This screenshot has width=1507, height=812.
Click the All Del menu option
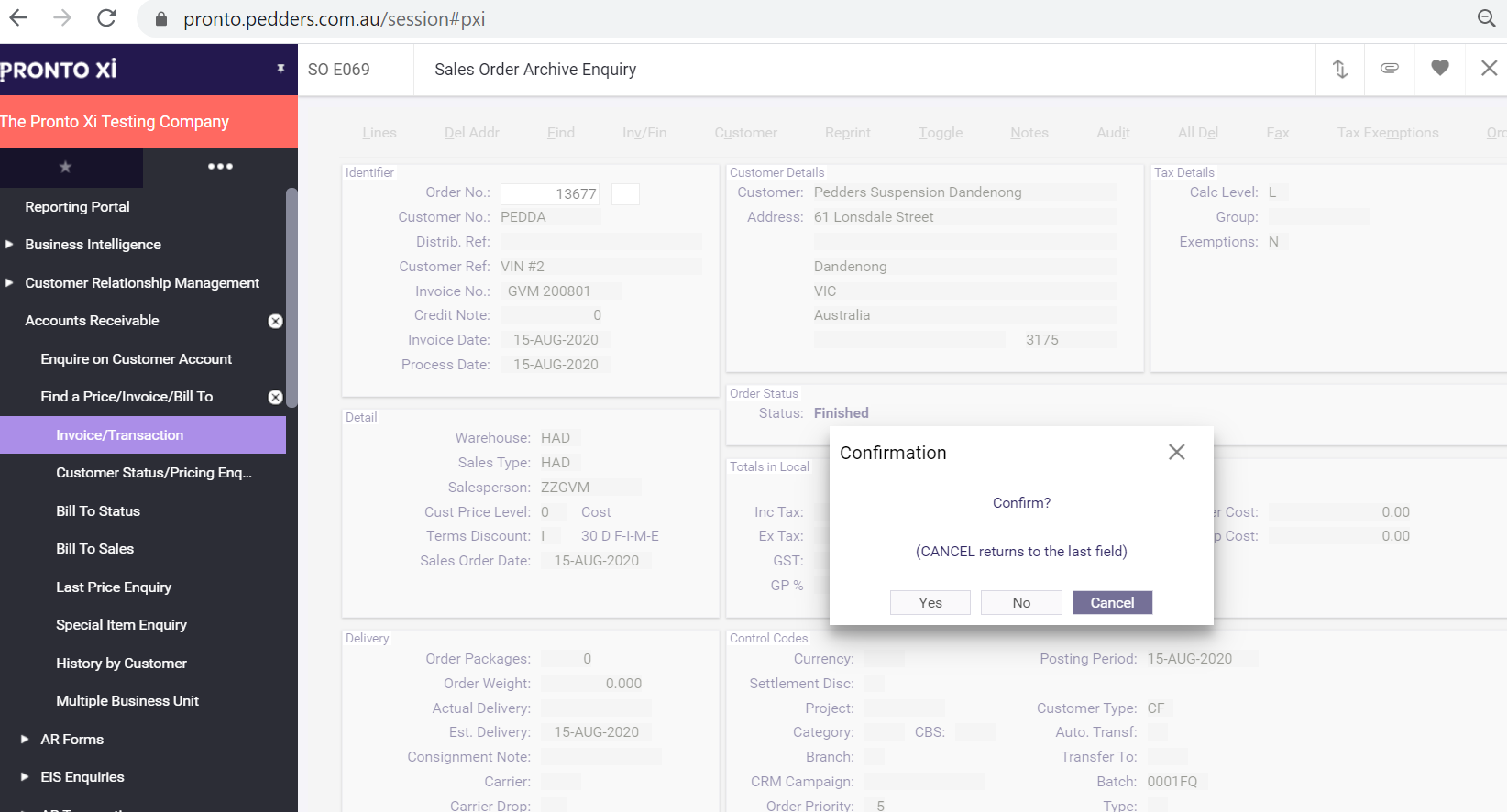pyautogui.click(x=1198, y=133)
